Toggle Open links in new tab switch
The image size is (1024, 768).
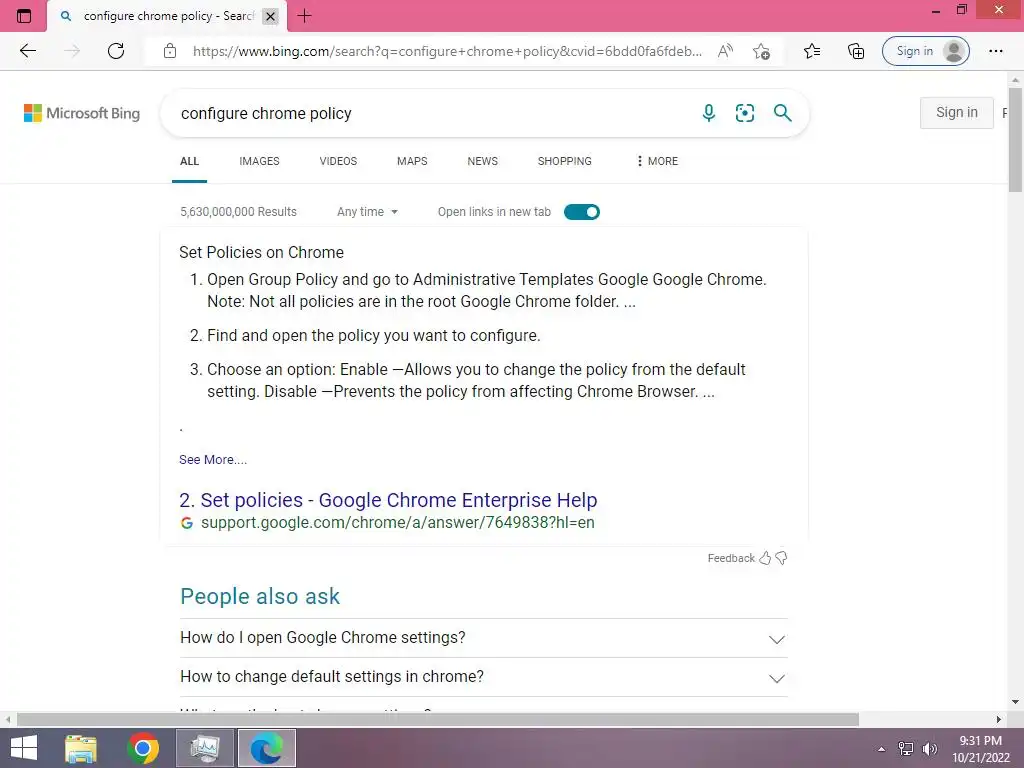[581, 212]
